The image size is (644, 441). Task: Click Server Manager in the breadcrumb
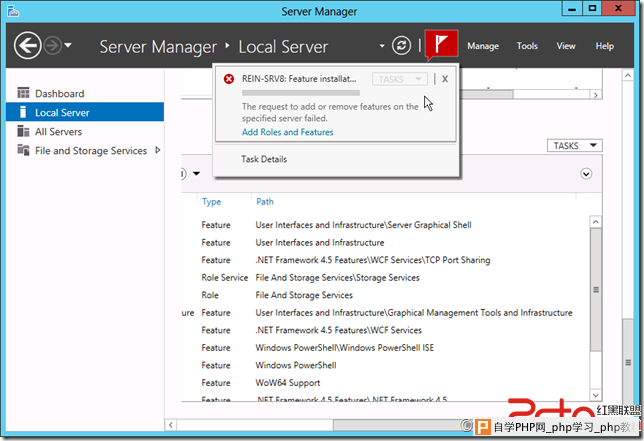[x=158, y=47]
